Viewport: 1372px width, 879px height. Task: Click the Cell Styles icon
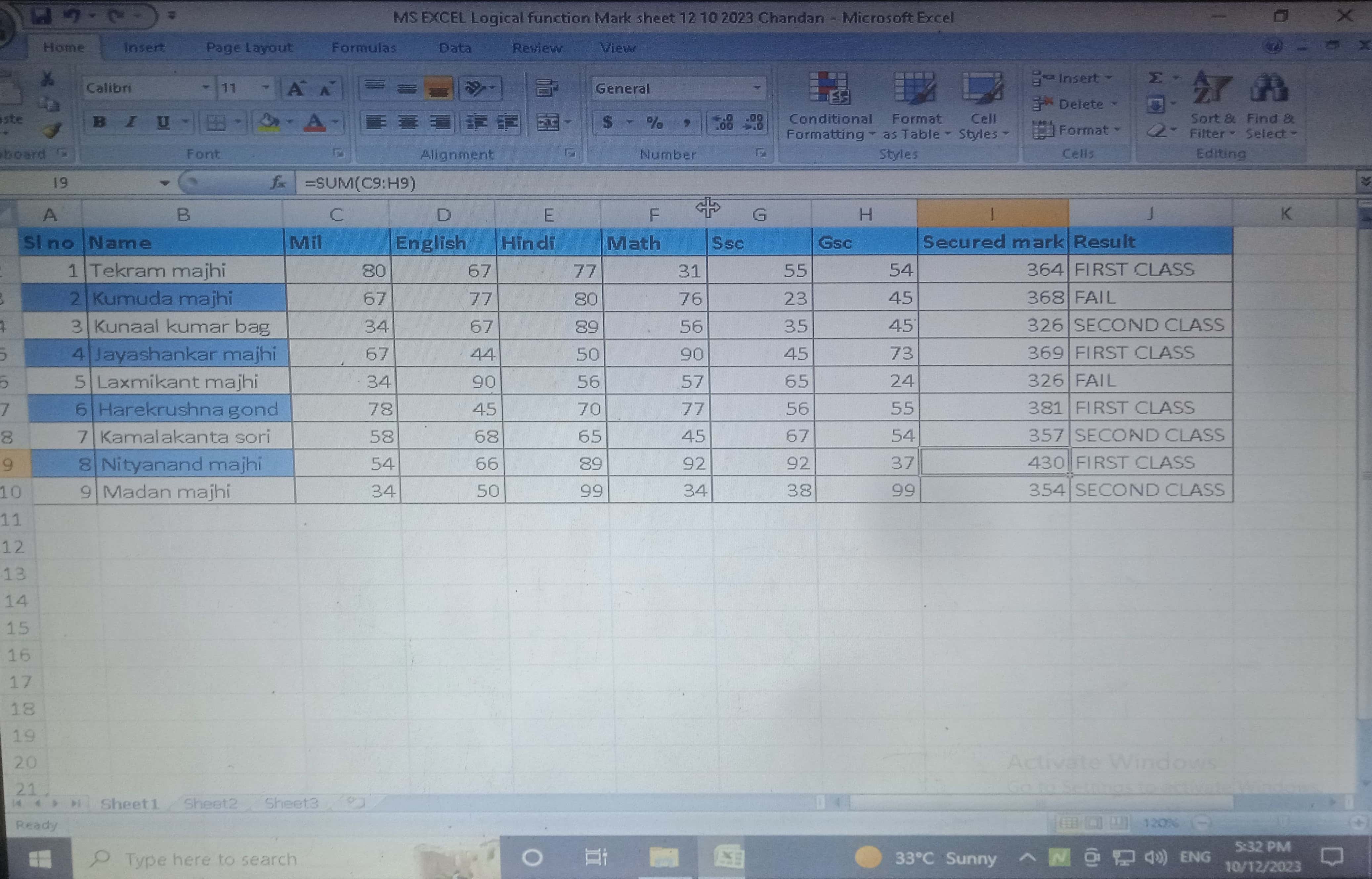coord(982,89)
